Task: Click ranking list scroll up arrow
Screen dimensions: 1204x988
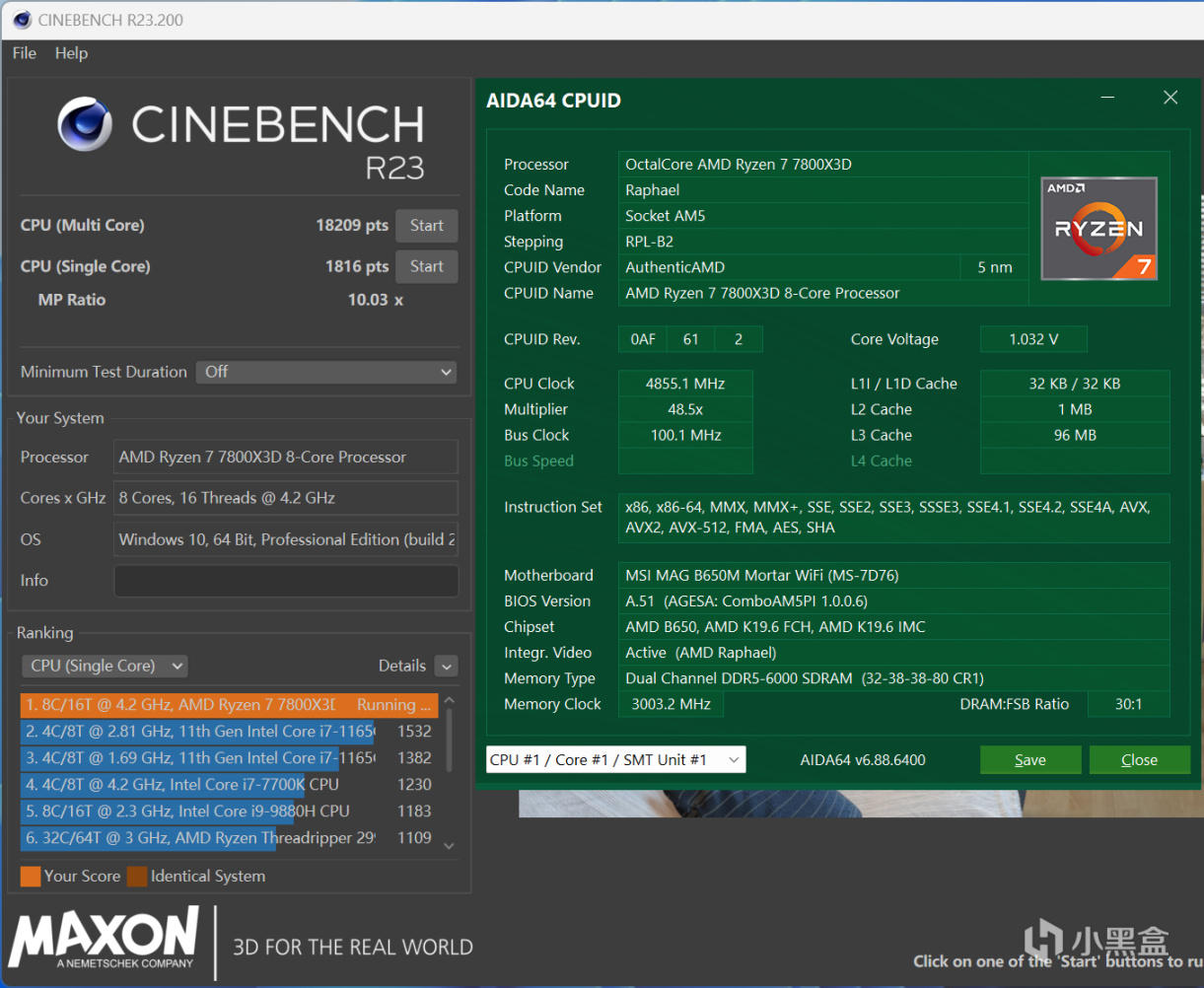Action: (450, 701)
